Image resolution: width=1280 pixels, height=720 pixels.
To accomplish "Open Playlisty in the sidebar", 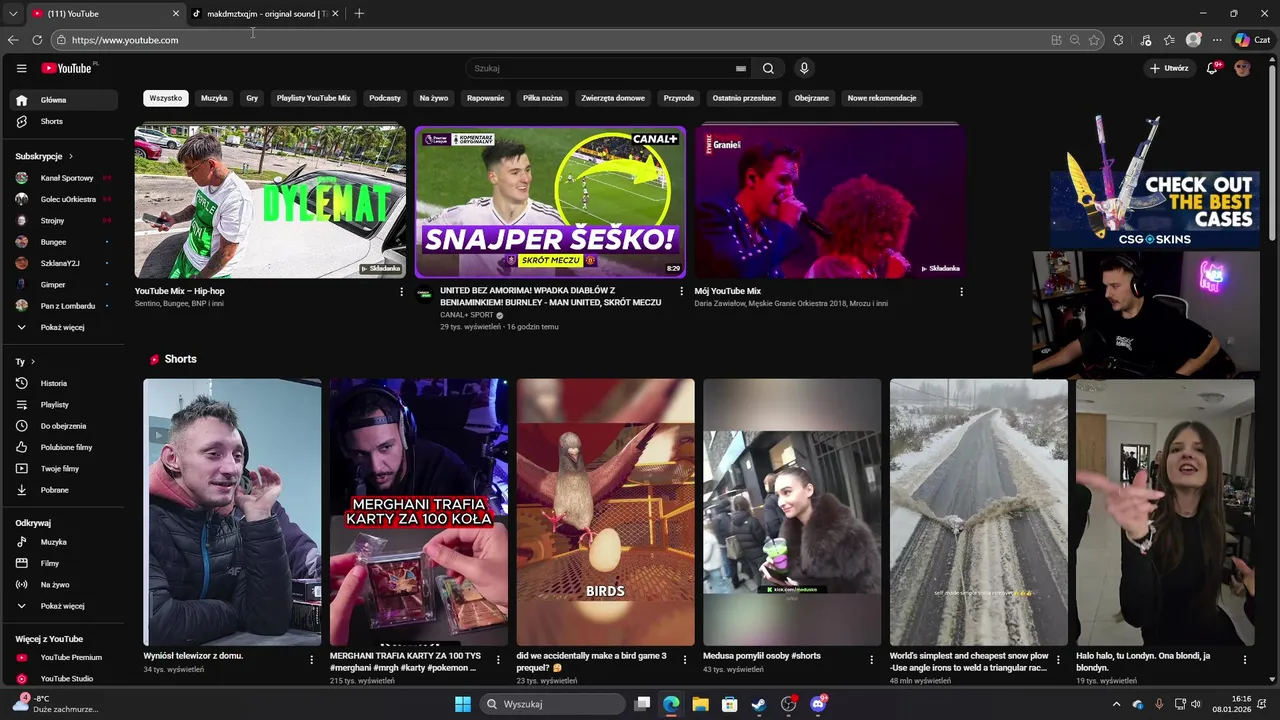I will (64, 404).
